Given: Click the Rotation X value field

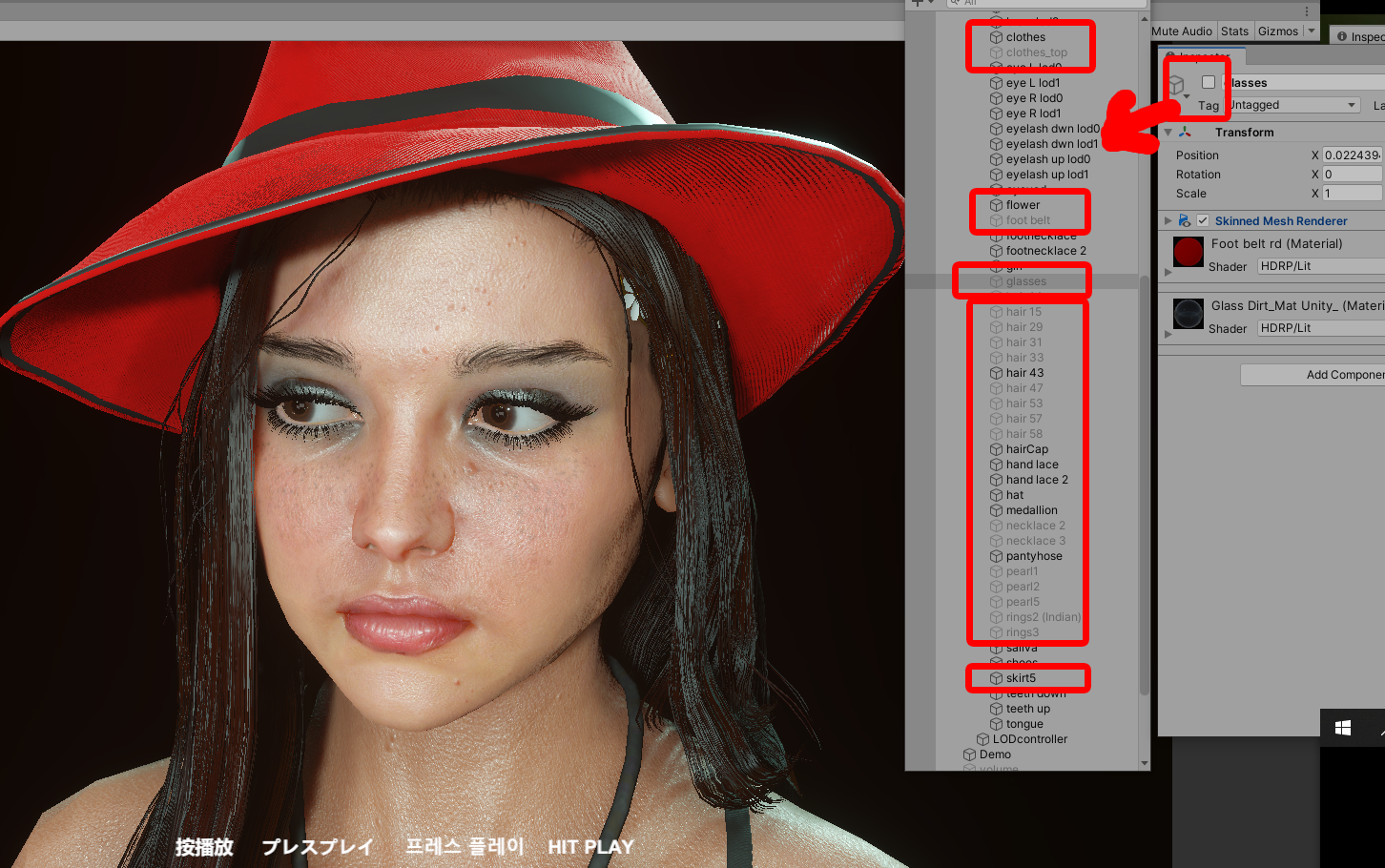Looking at the screenshot, I should pyautogui.click(x=1353, y=175).
